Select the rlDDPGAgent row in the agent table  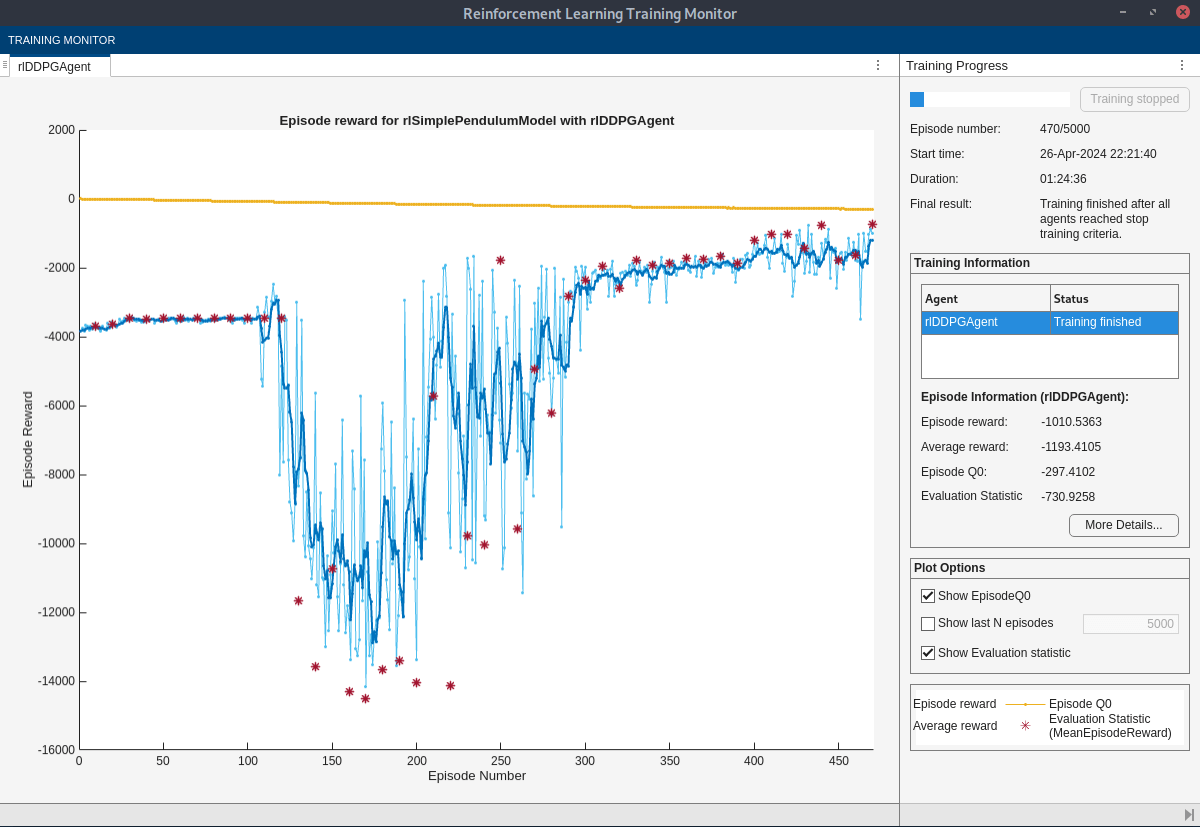point(1000,322)
